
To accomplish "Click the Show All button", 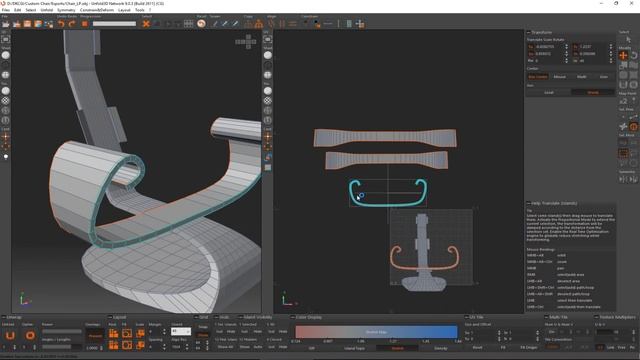I will [x=225, y=347].
